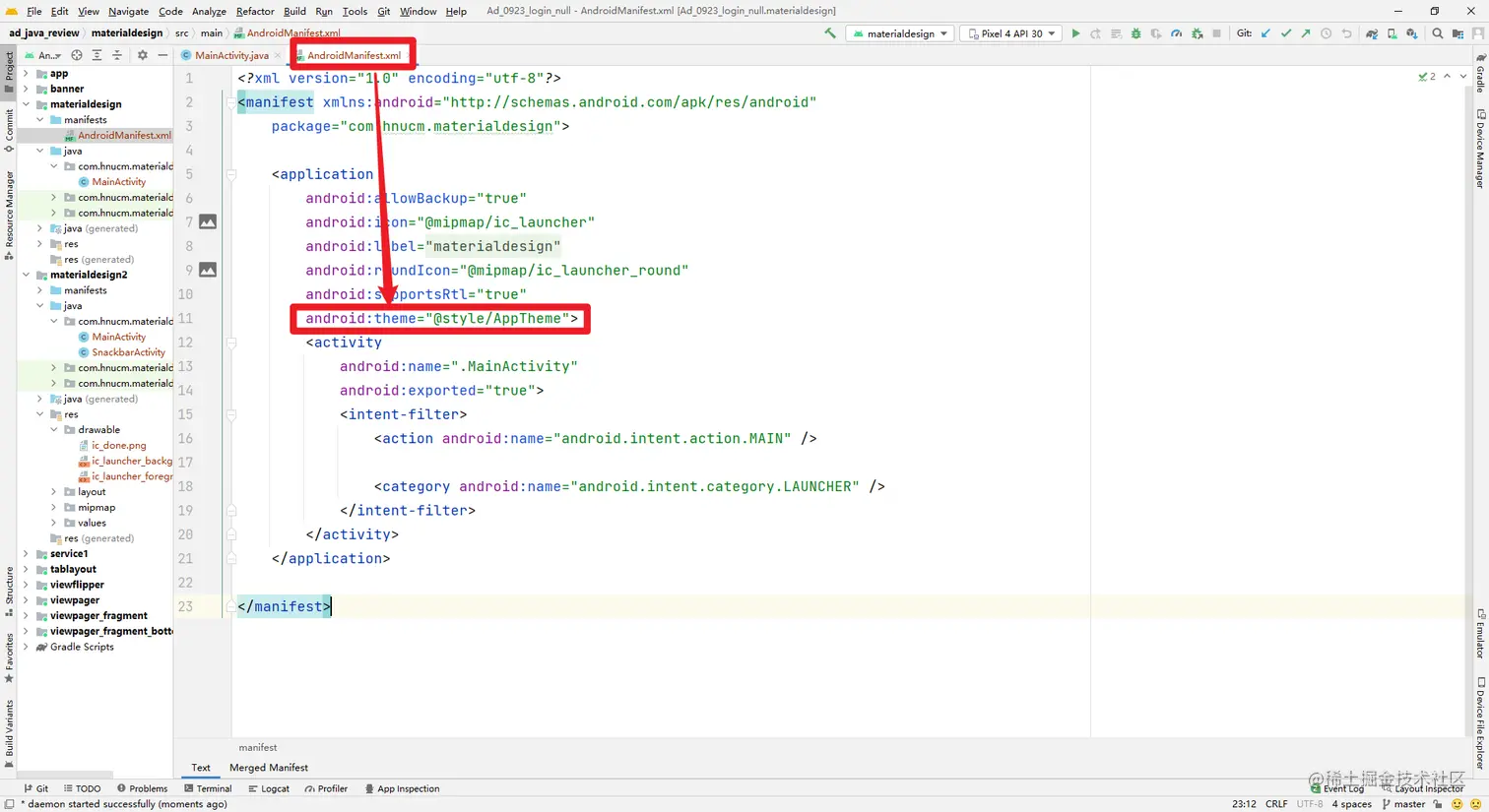Viewport: 1489px width, 812px height.
Task: Click the locate target icon in Project panel
Action: 77,55
